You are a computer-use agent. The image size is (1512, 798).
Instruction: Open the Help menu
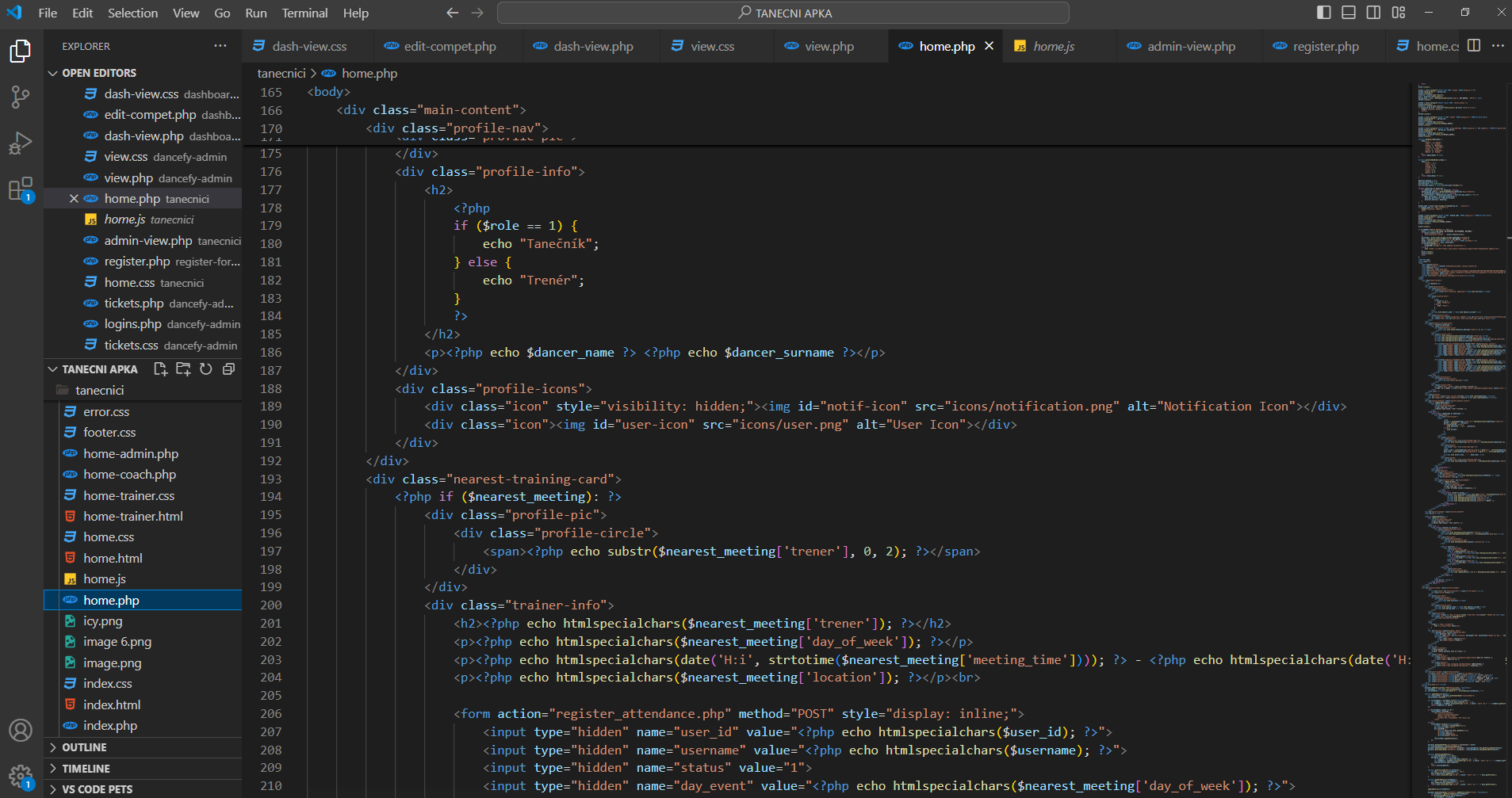[356, 13]
